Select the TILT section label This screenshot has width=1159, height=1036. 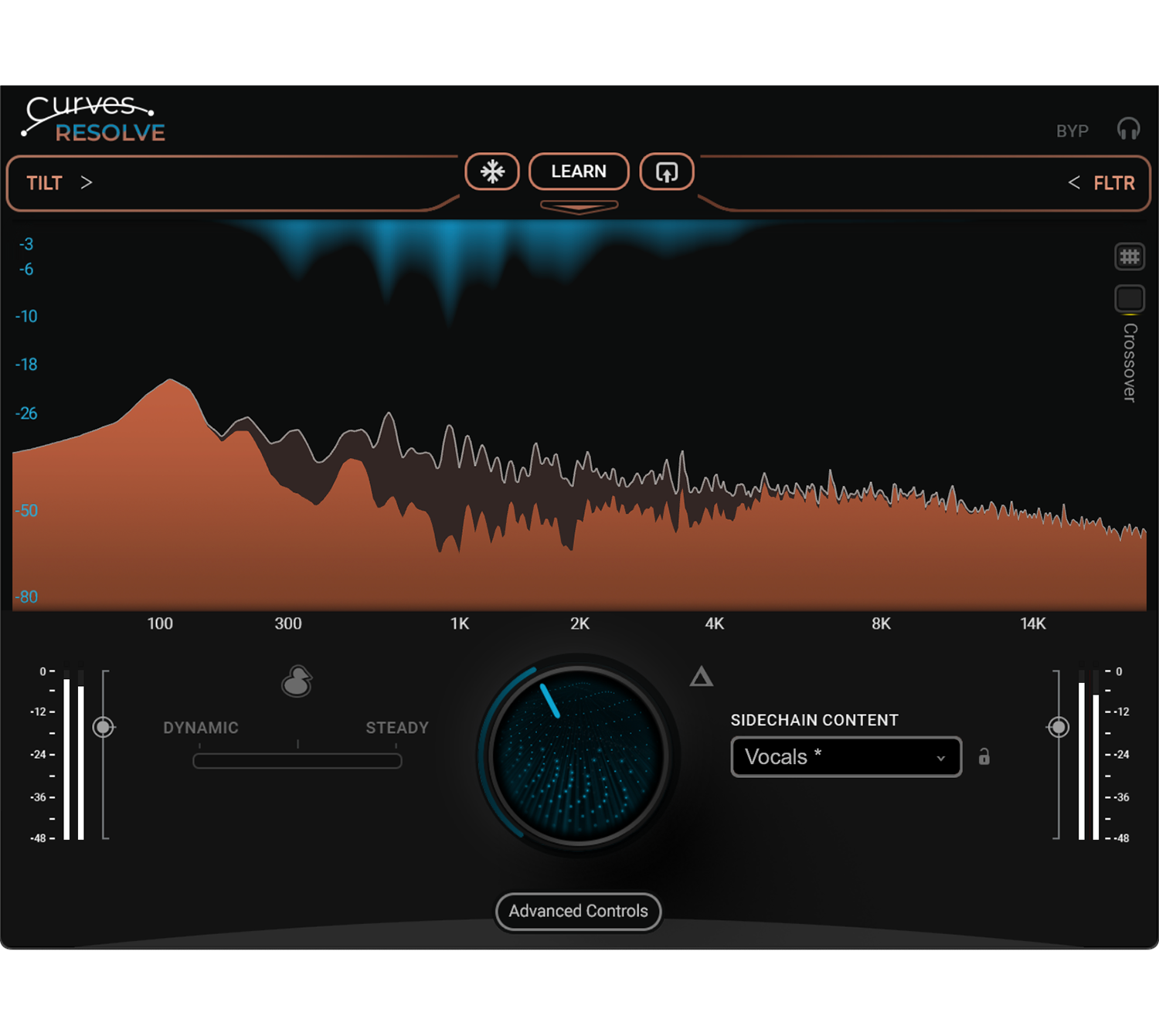tap(44, 183)
